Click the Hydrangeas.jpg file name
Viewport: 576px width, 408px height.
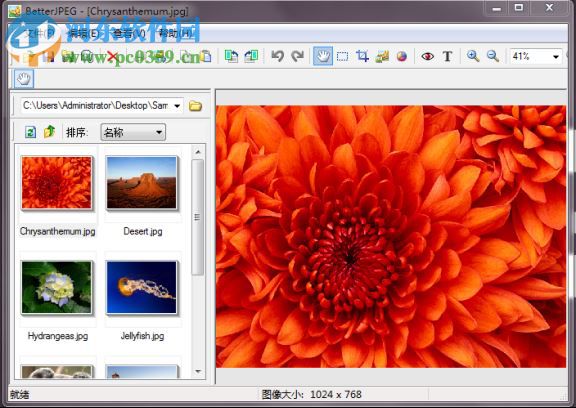58,336
